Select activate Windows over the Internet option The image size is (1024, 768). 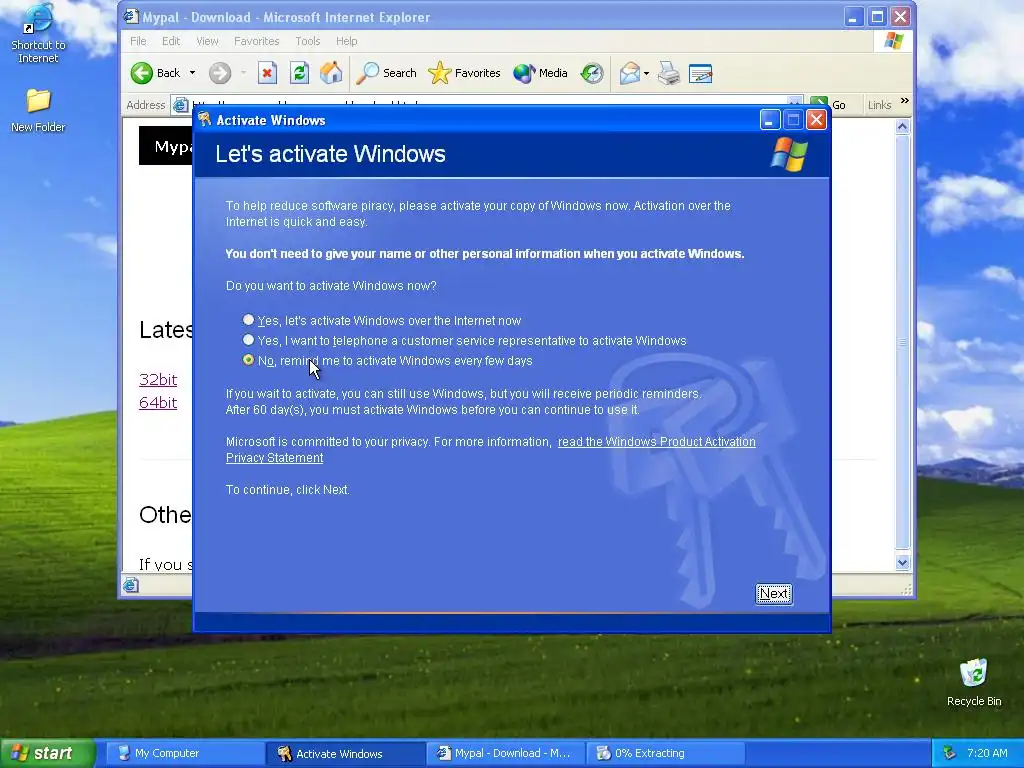tap(248, 320)
